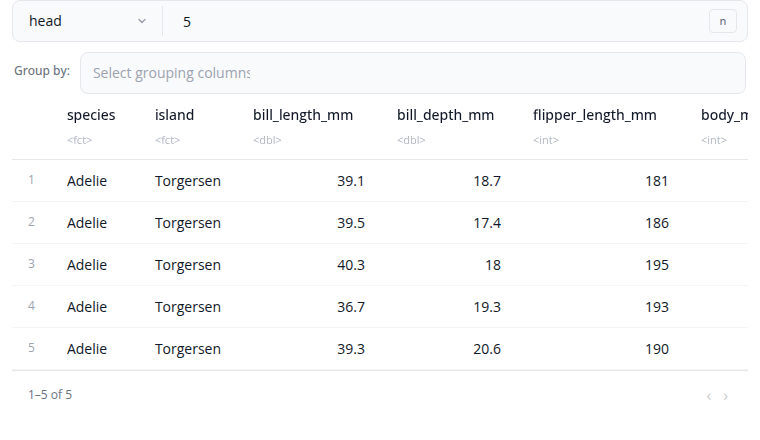Click the bill length value 39.1
The height and width of the screenshot is (440, 760).
[x=350, y=181]
